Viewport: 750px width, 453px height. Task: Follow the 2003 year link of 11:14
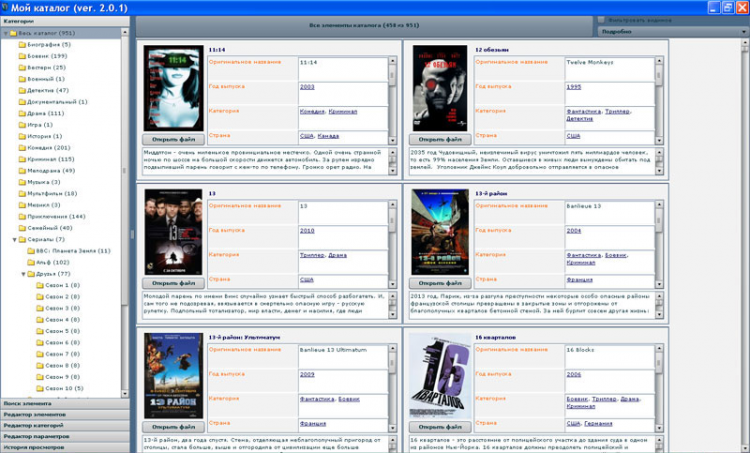pyautogui.click(x=307, y=87)
